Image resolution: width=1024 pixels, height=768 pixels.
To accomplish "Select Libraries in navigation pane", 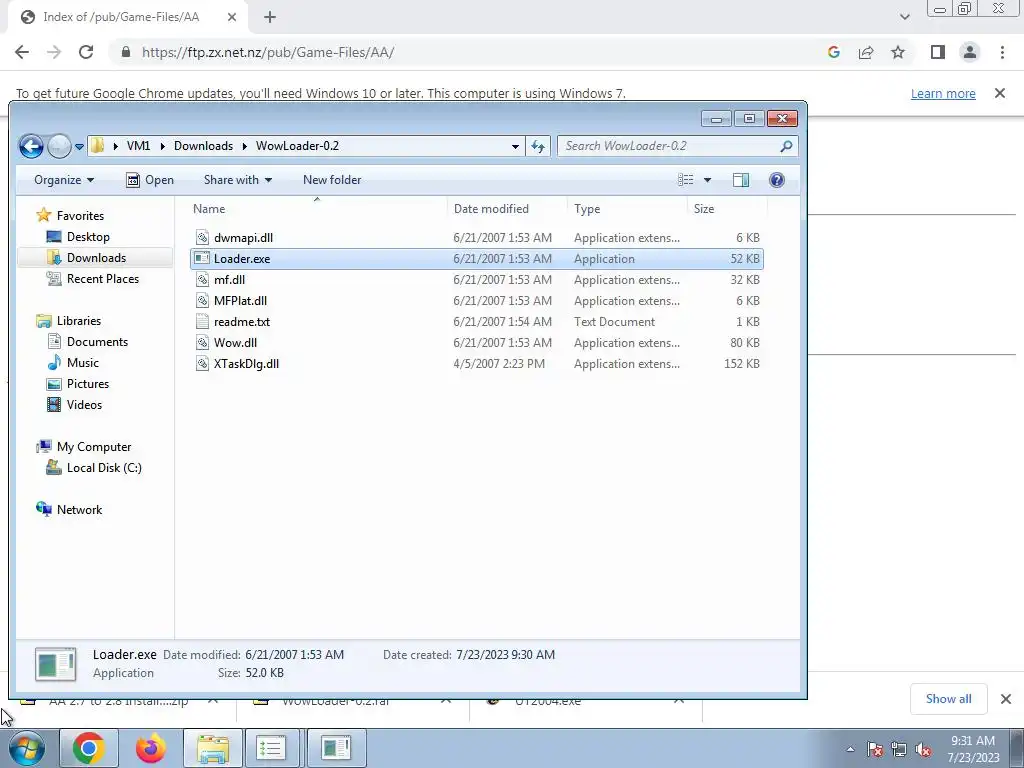I will click(69, 321).
